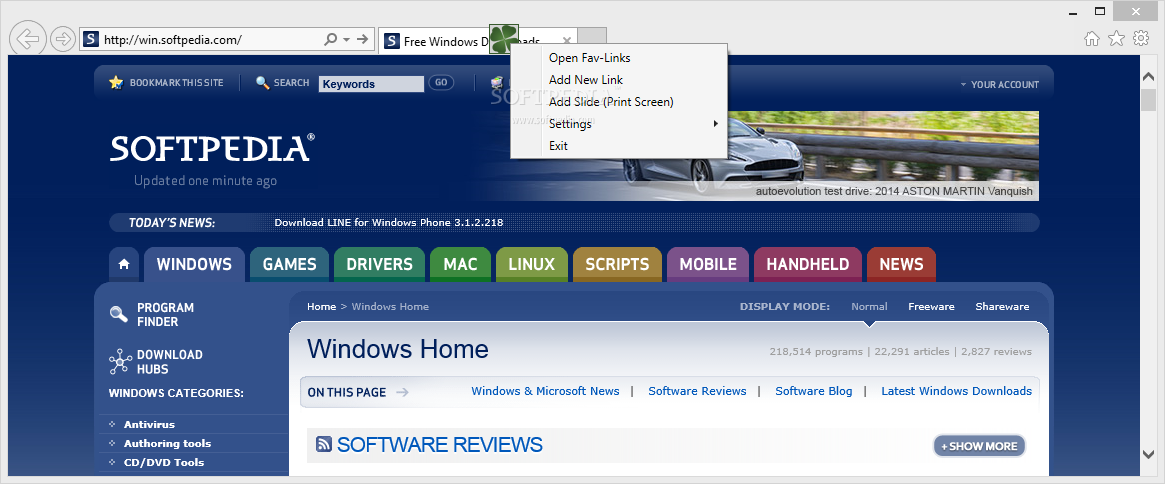Click the home icon navigation tab
The width and height of the screenshot is (1165, 484).
coord(124,264)
